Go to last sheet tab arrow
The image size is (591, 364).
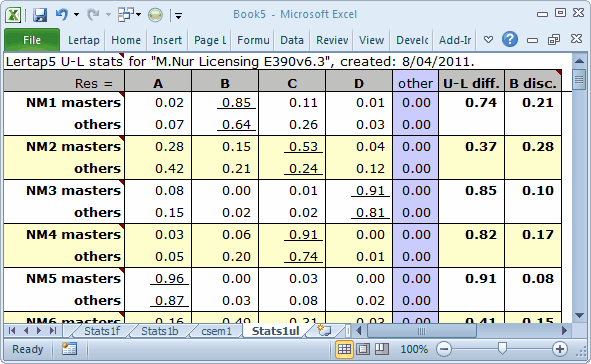pos(53,331)
